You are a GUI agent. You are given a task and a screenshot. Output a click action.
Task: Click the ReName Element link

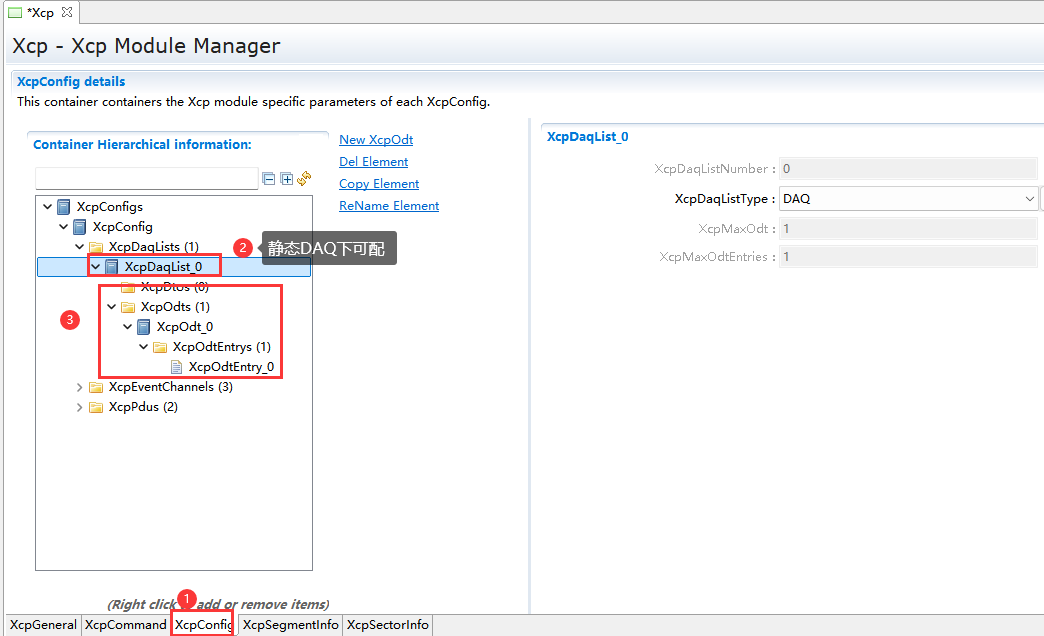click(x=389, y=206)
